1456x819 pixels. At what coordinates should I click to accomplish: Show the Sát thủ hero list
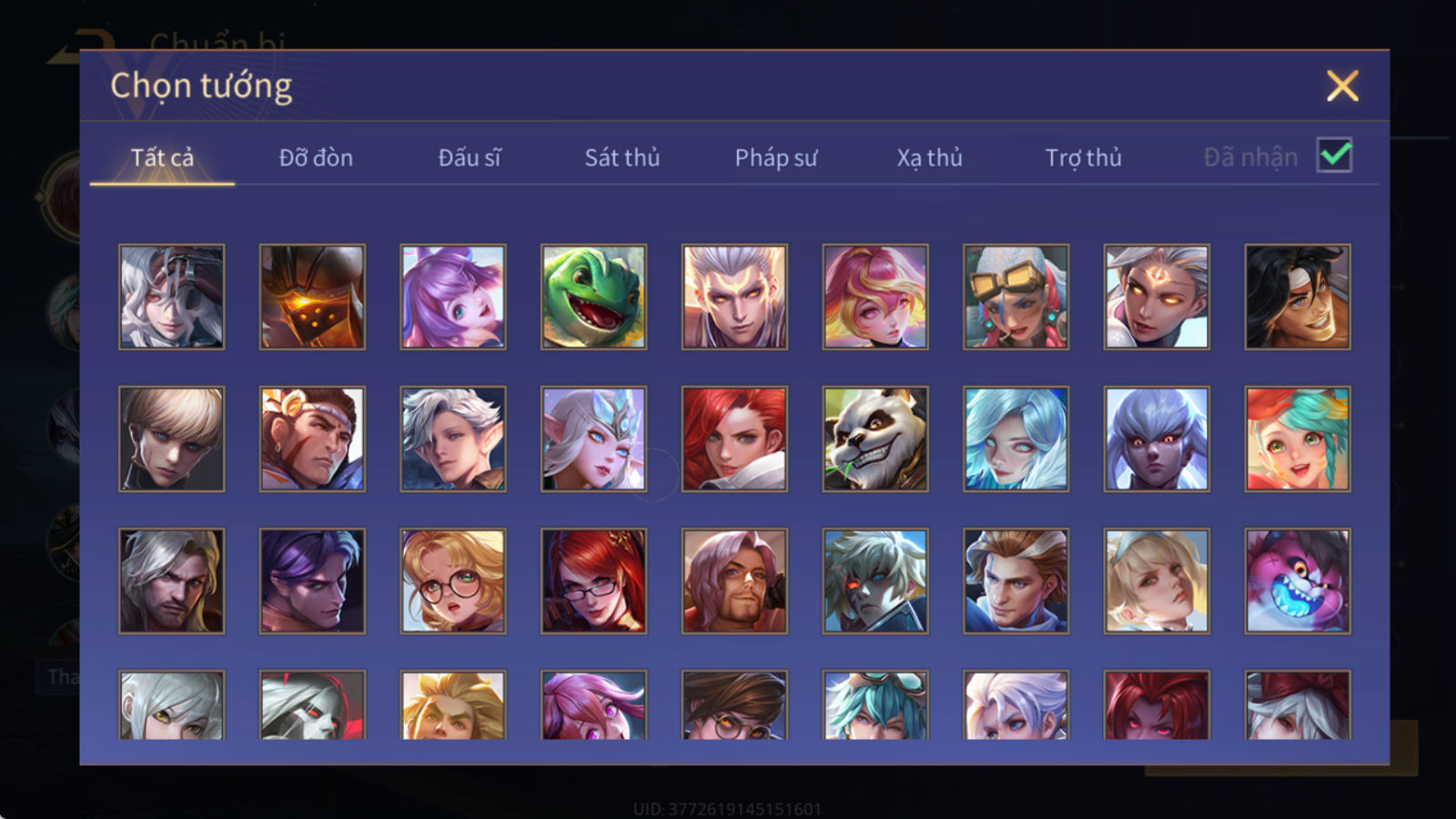pyautogui.click(x=622, y=157)
